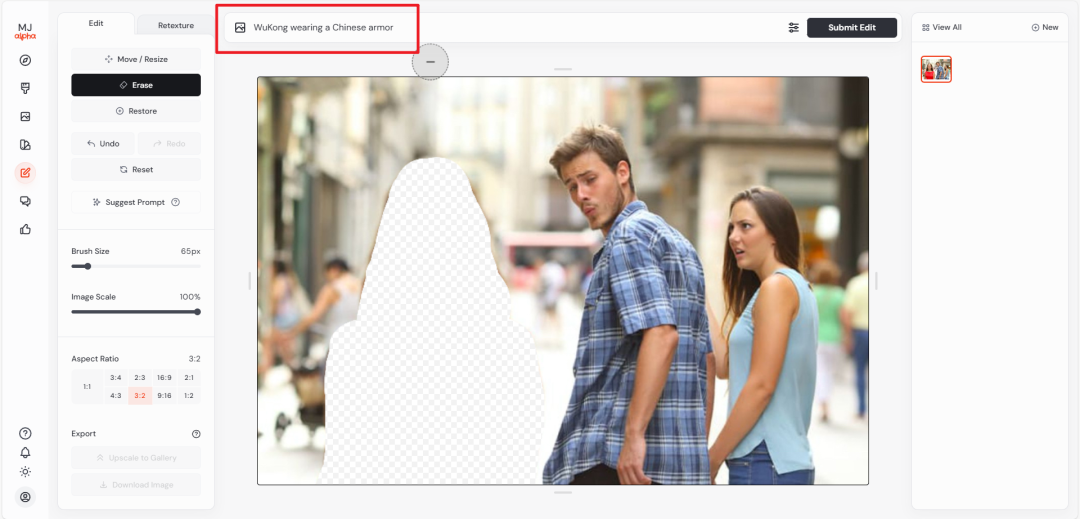This screenshot has height=519, width=1080.
Task: Open the edit settings sliders icon
Action: pos(793,28)
